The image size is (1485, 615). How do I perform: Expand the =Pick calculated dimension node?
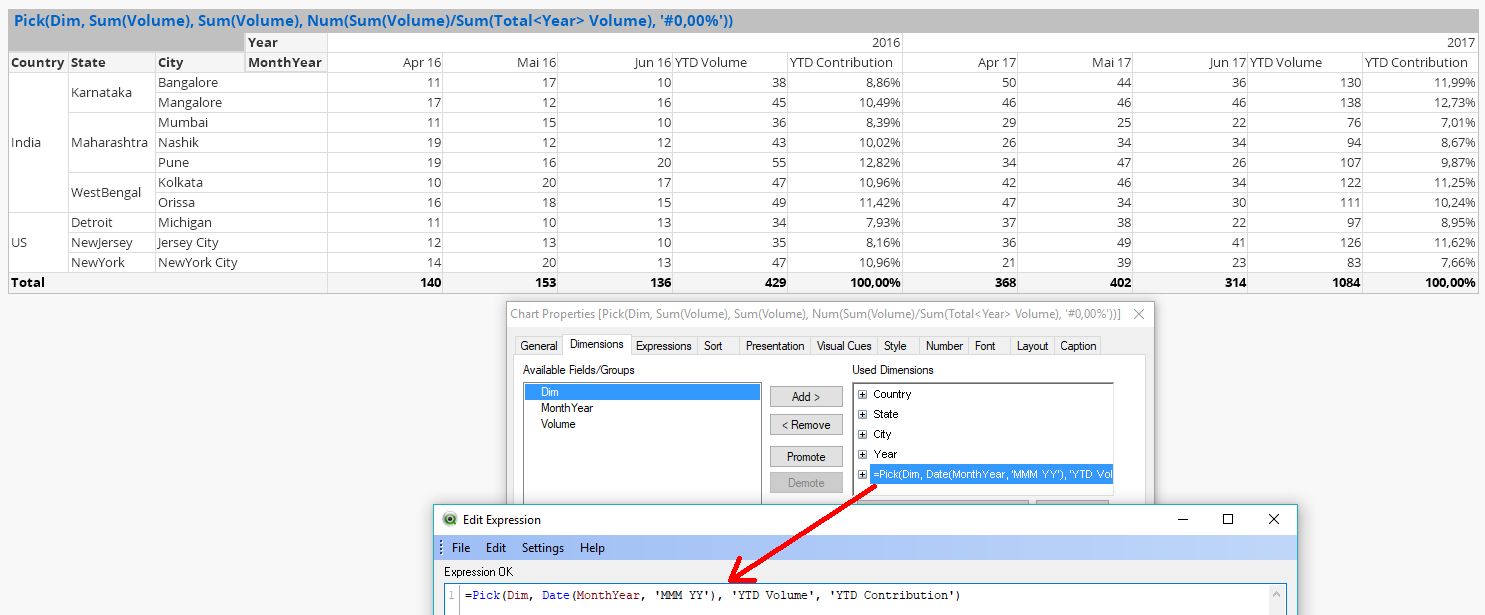pos(862,474)
